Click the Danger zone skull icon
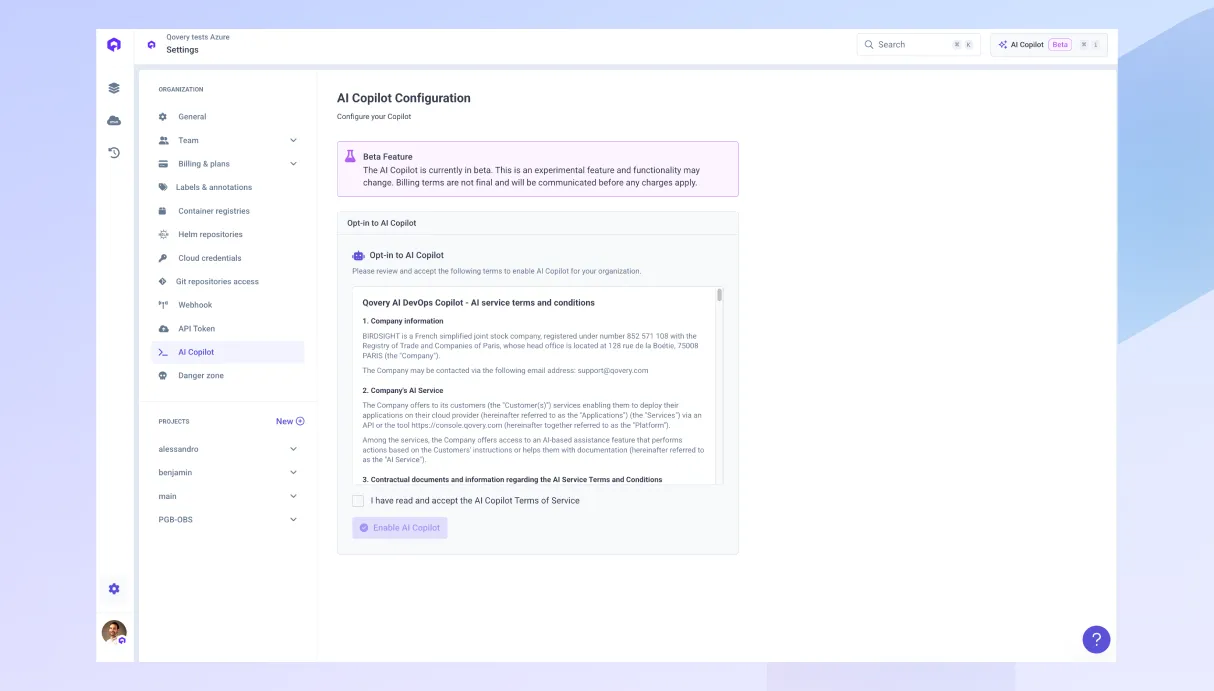This screenshot has height=691, width=1214. (163, 375)
